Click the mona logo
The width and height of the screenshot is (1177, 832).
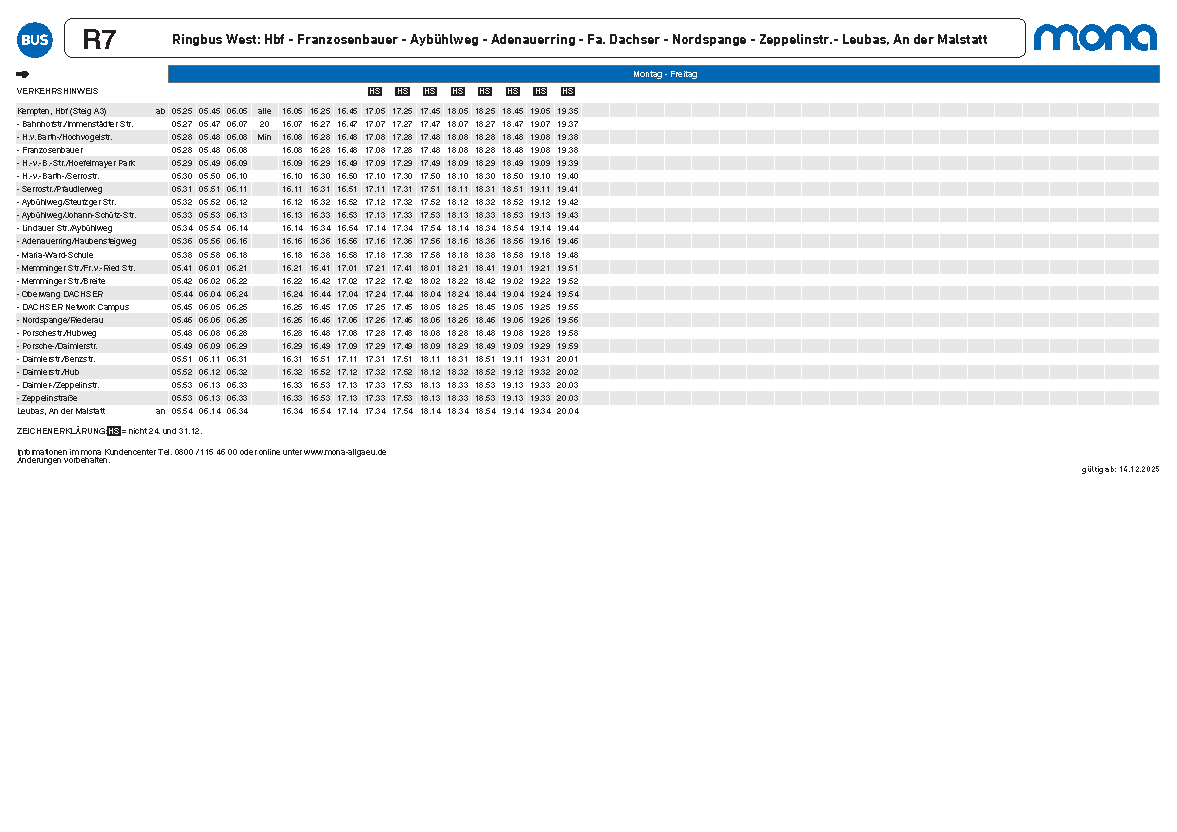coord(1094,38)
